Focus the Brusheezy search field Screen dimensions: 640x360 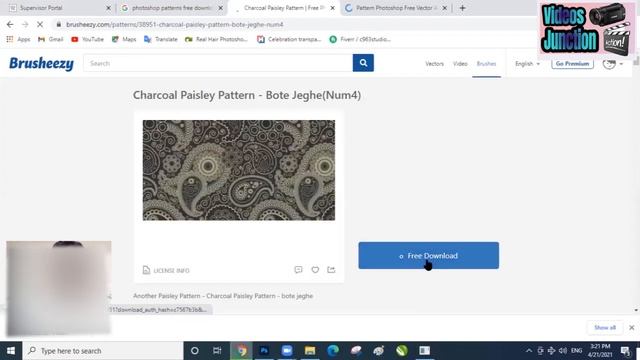(x=218, y=63)
